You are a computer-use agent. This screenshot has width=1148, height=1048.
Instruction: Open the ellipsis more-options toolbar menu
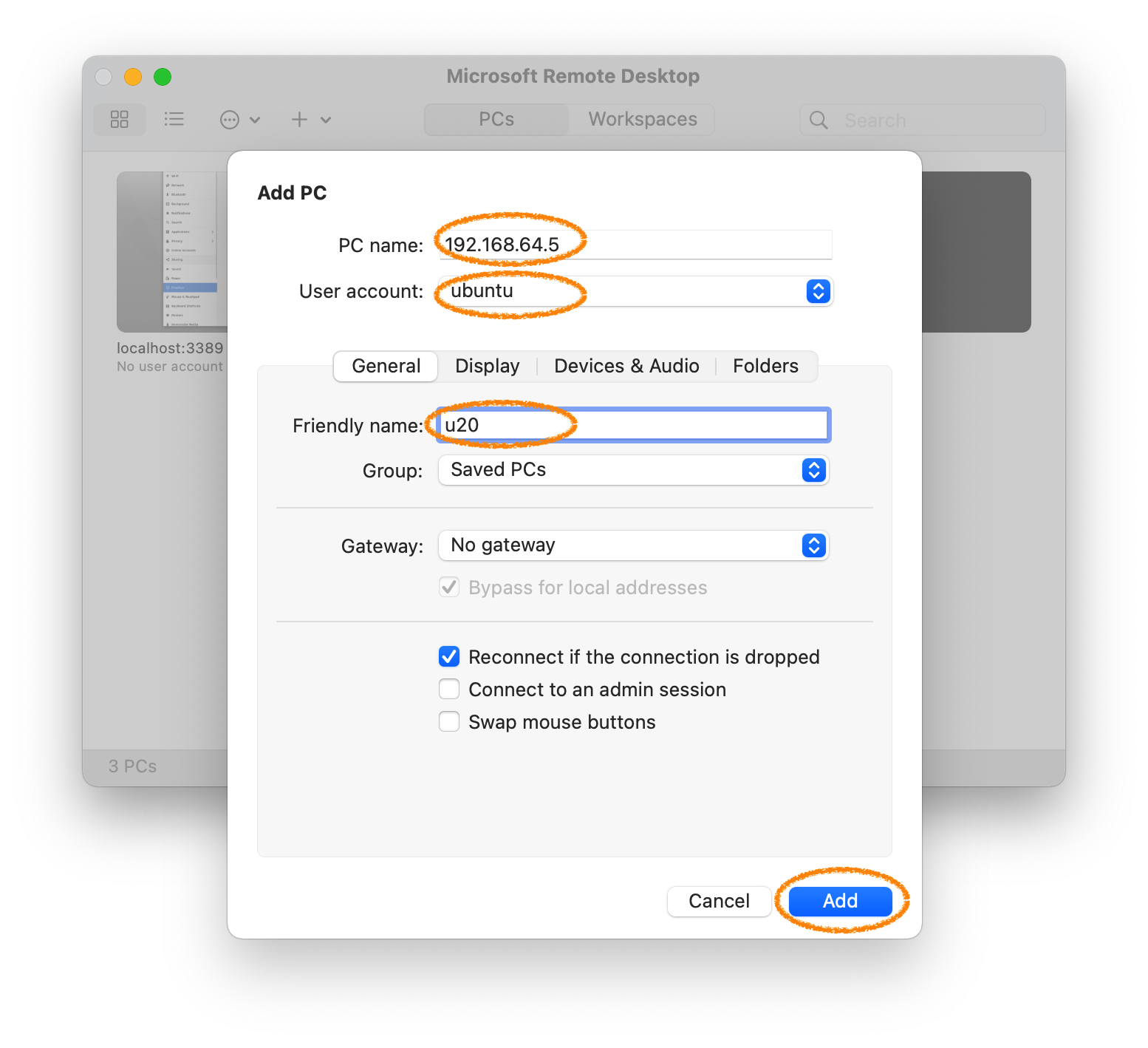[x=230, y=120]
